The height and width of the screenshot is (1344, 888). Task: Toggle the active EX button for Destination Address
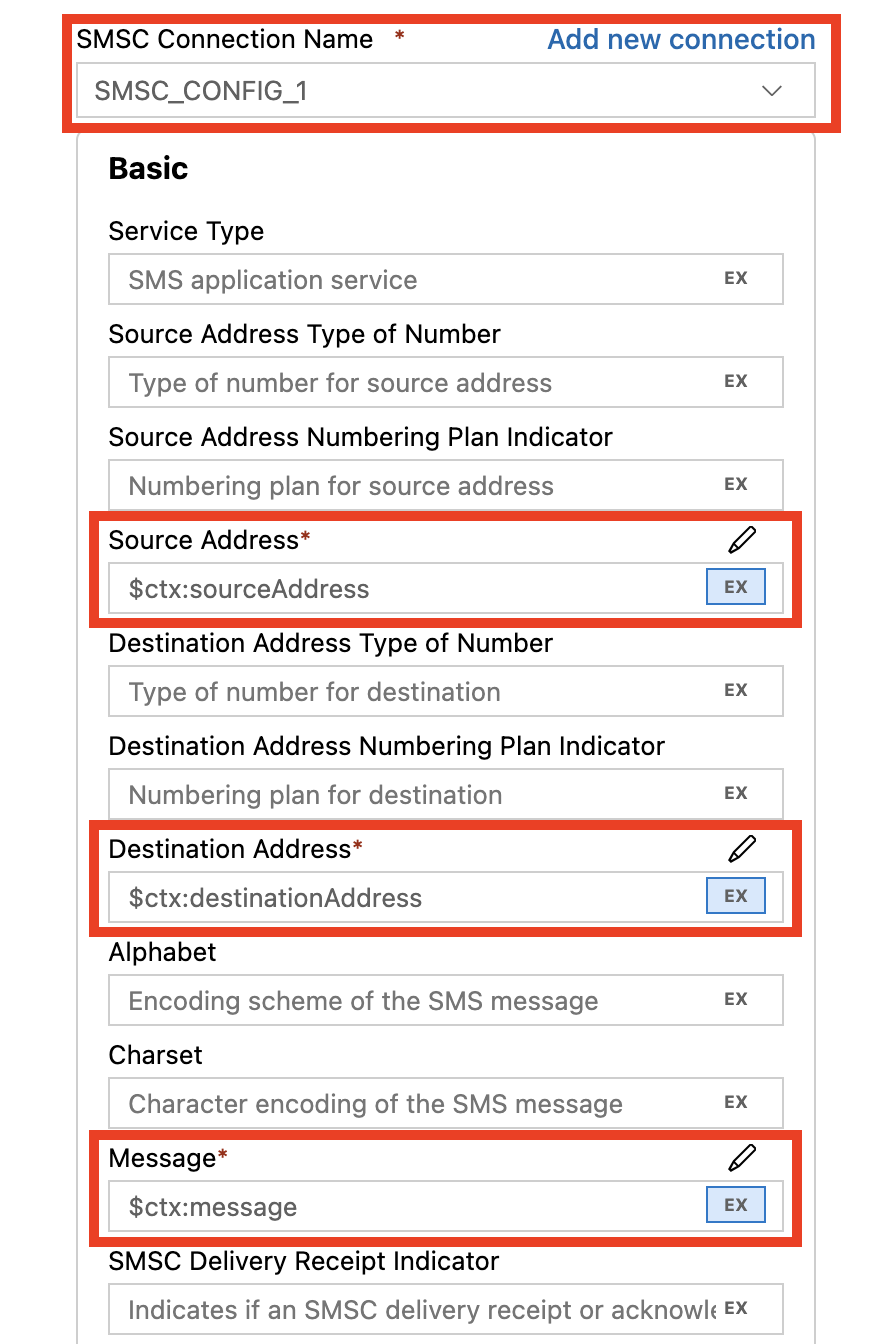pos(736,896)
